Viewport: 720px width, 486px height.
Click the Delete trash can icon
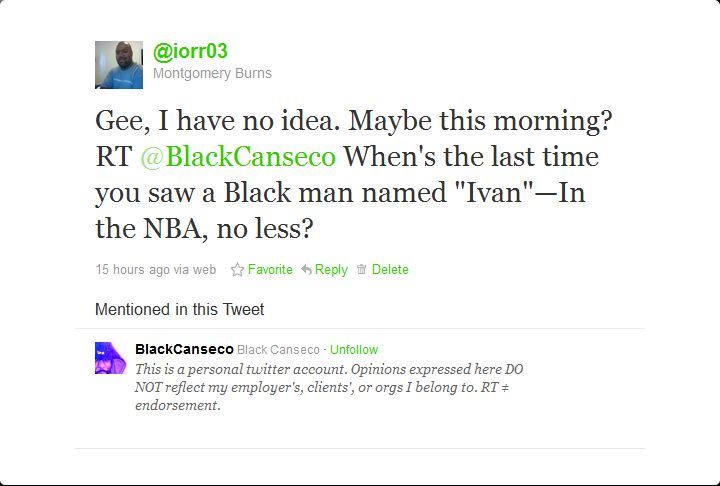[362, 269]
